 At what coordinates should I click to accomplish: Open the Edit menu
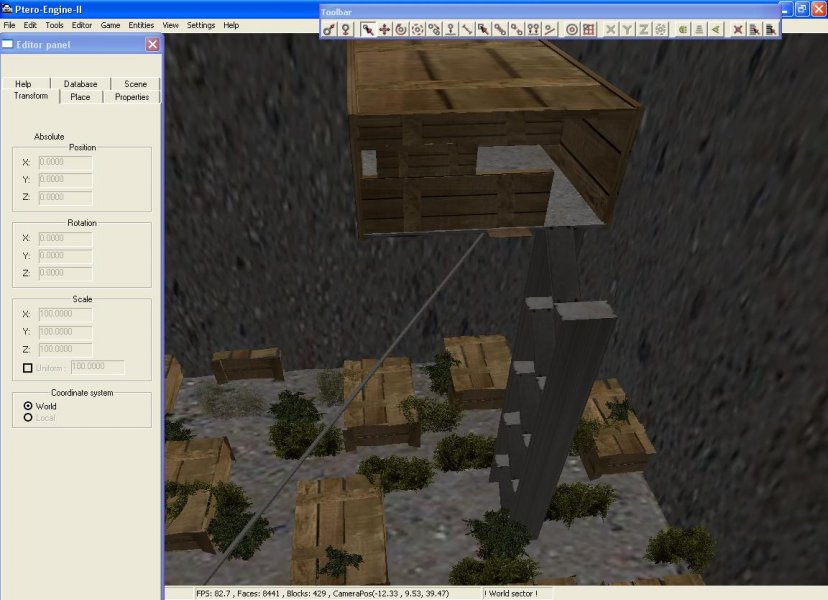tap(30, 25)
